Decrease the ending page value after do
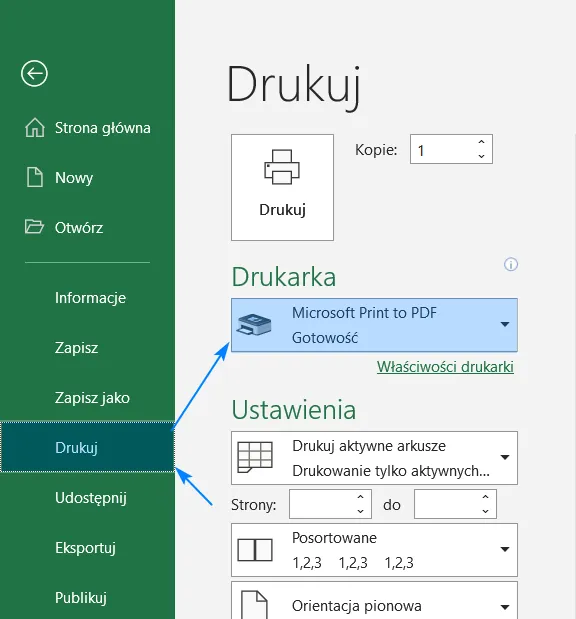The height and width of the screenshot is (619, 576). 486,511
